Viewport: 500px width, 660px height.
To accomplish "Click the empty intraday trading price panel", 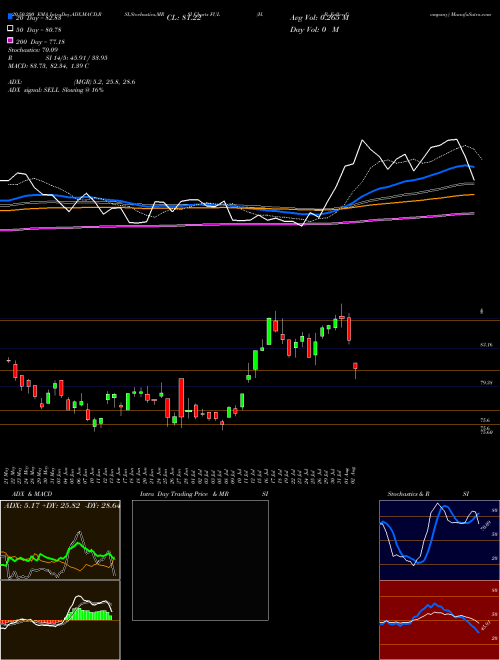I will coord(200,560).
